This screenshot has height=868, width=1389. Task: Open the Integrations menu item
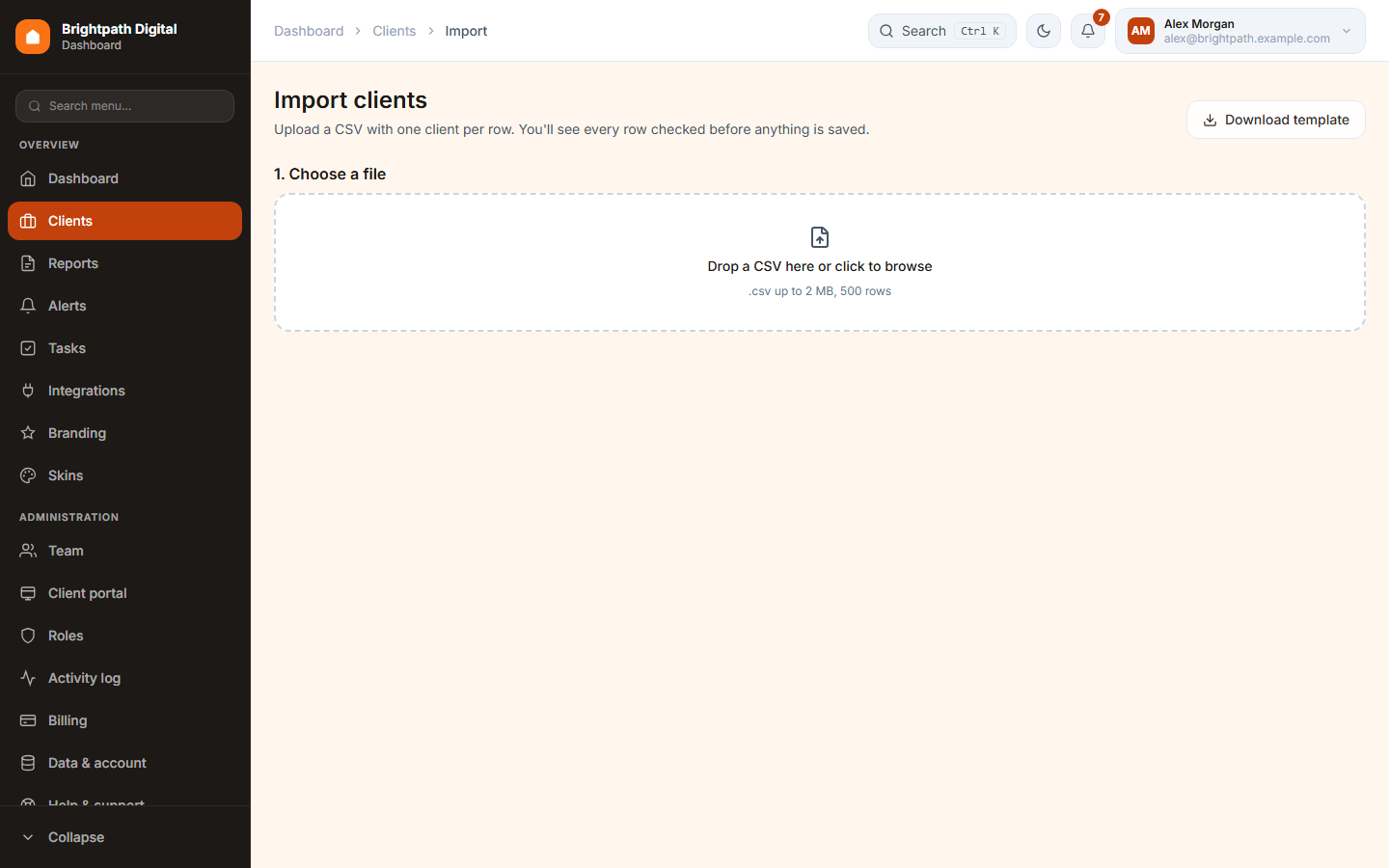coord(125,391)
